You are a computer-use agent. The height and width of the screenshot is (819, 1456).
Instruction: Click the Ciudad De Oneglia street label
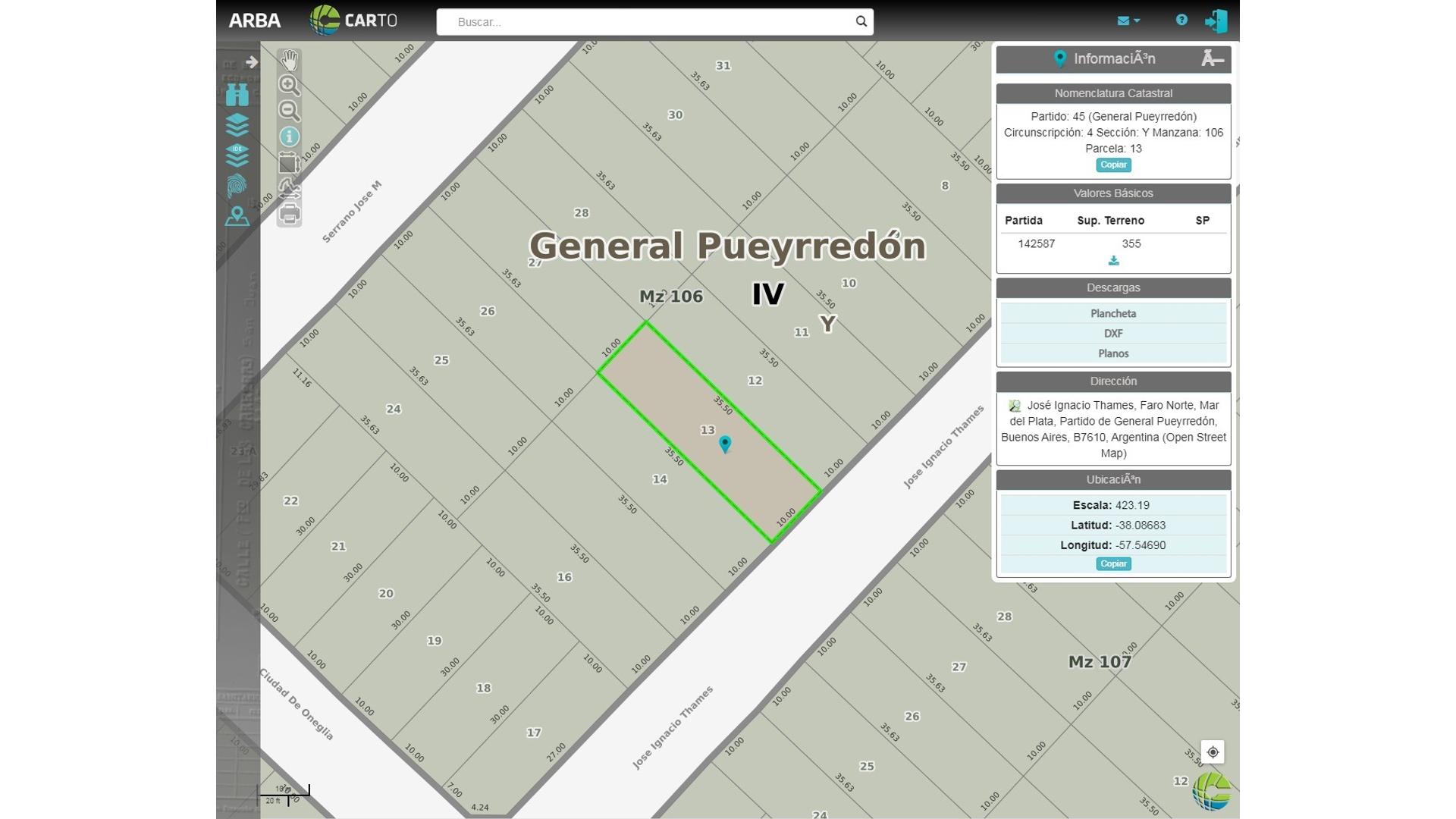297,704
